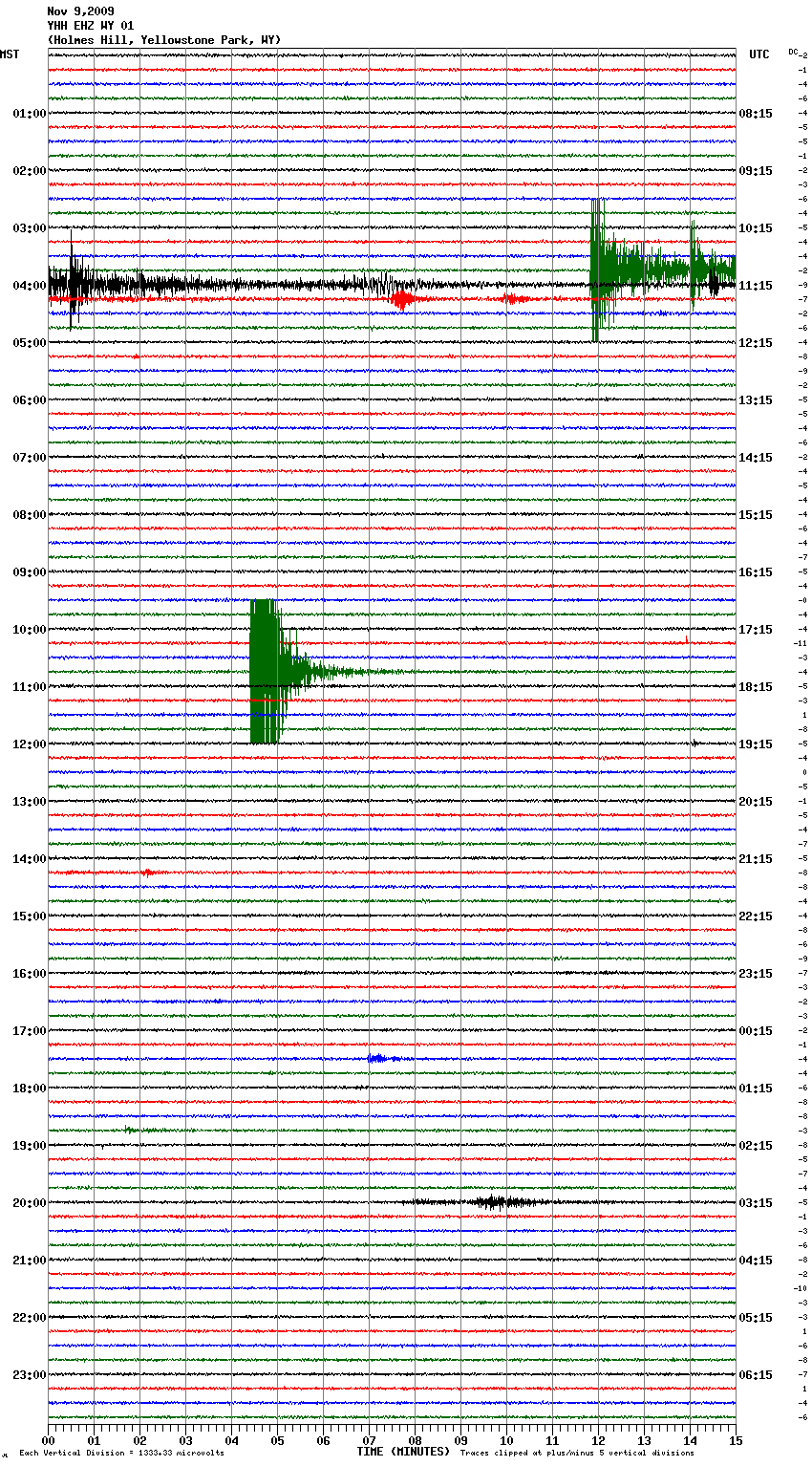The height and width of the screenshot is (1466, 812).
Task: Click minute tick 10 on the bottom axis
Action: (x=506, y=1440)
